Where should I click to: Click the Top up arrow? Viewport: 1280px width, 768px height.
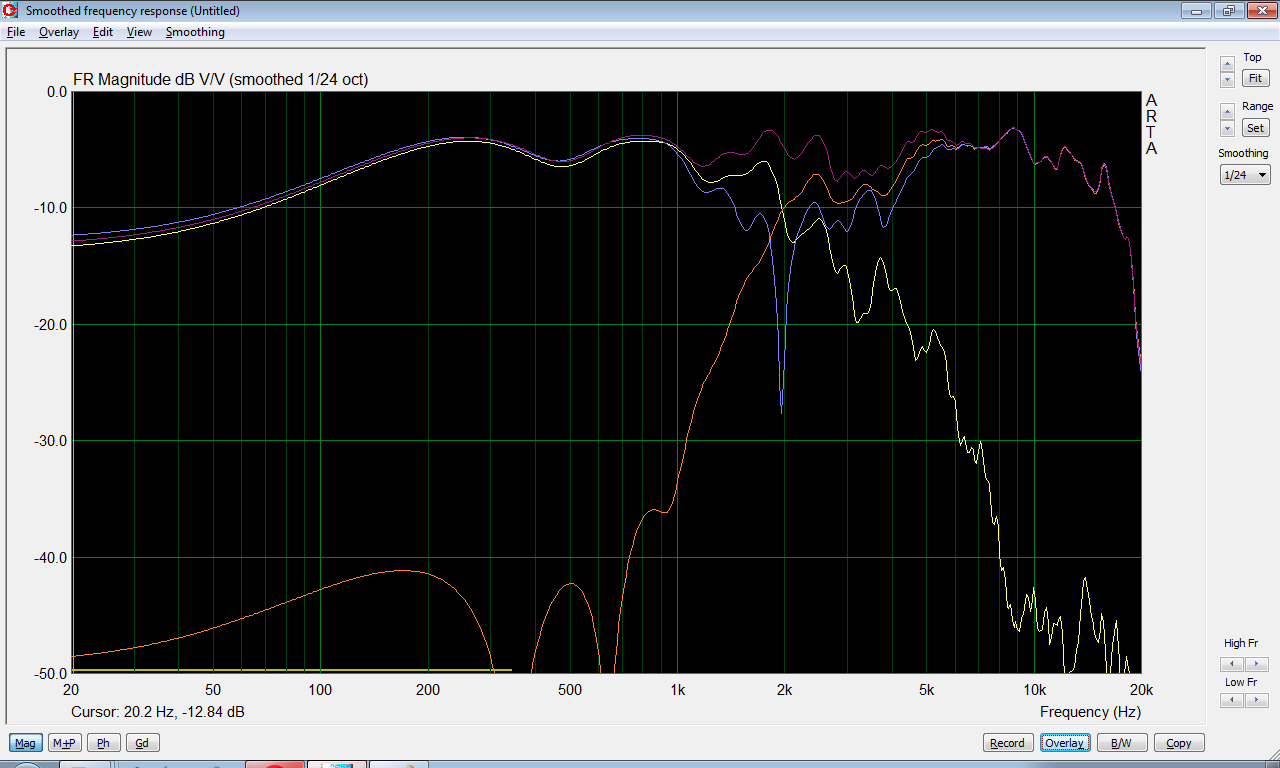point(1228,64)
